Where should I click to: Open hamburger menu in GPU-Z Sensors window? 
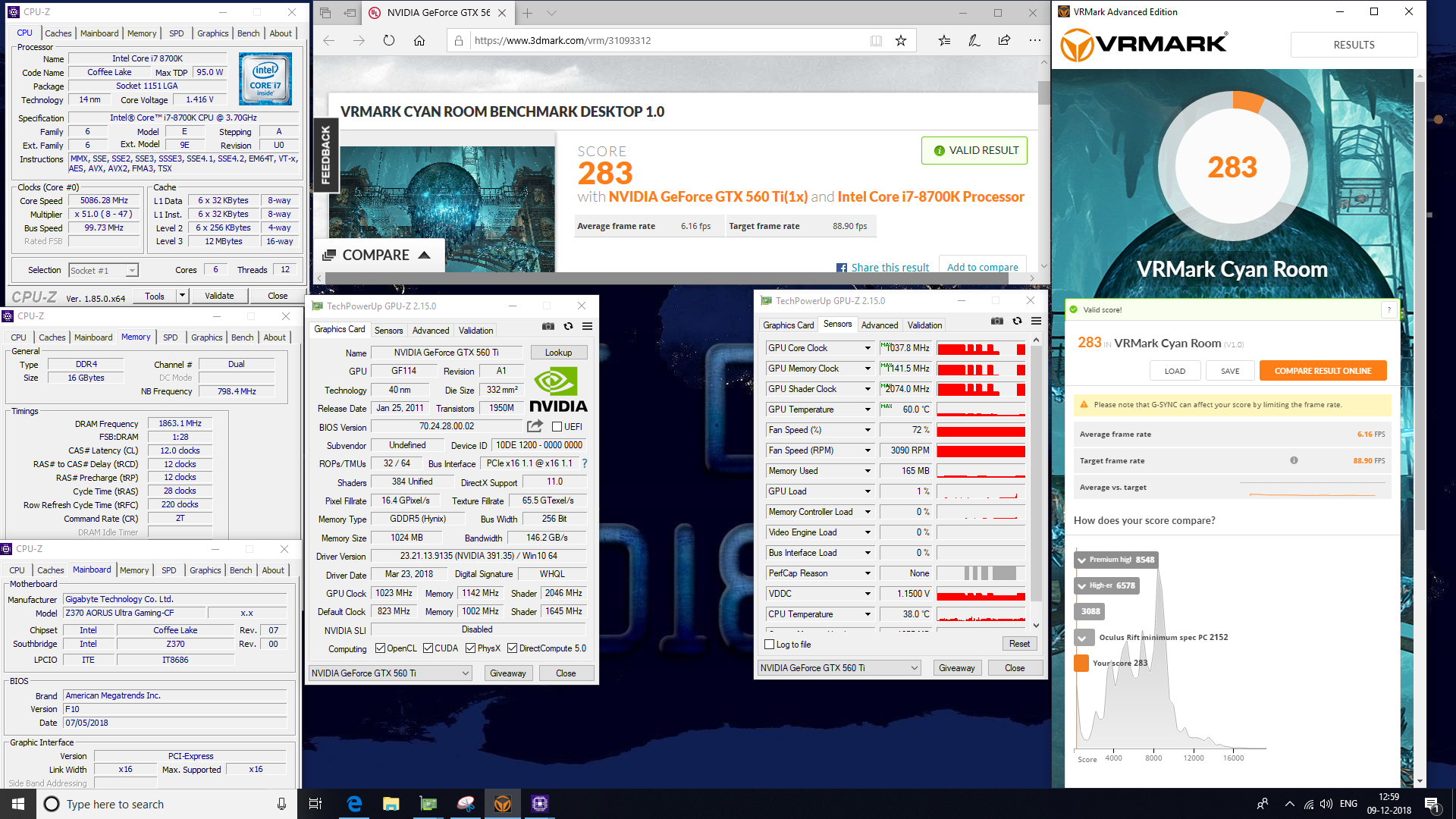point(1036,322)
